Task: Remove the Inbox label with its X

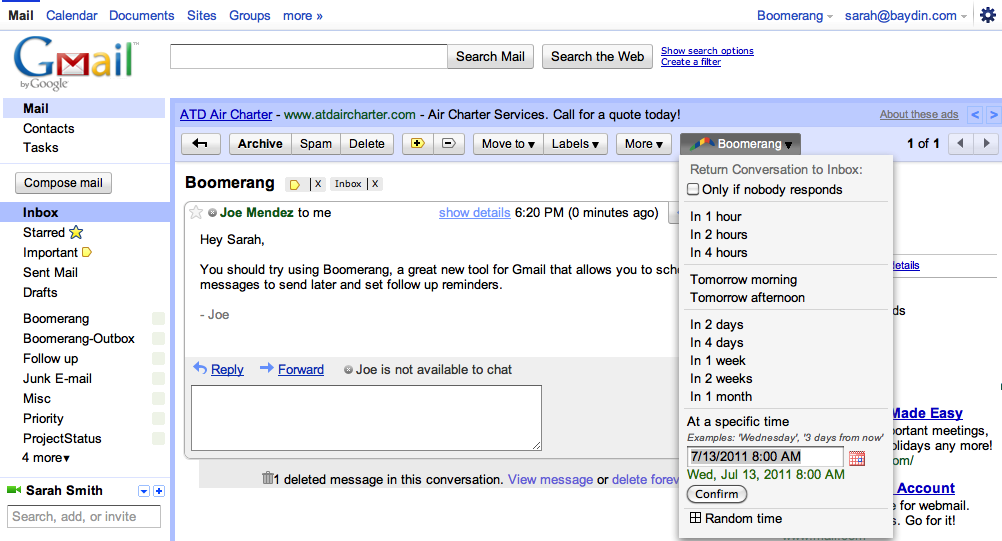Action: pos(375,184)
